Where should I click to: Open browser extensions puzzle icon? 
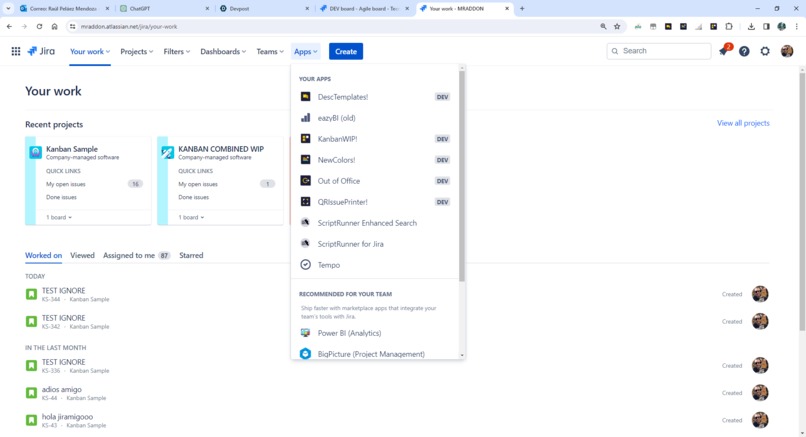tap(729, 26)
